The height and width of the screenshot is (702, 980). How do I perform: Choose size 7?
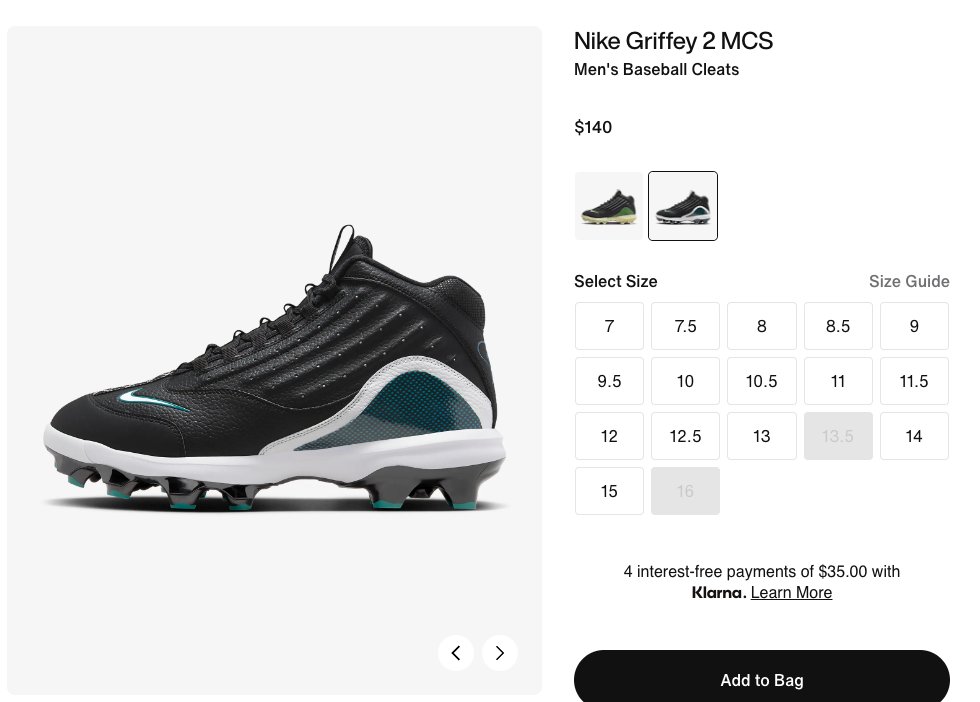pos(609,326)
